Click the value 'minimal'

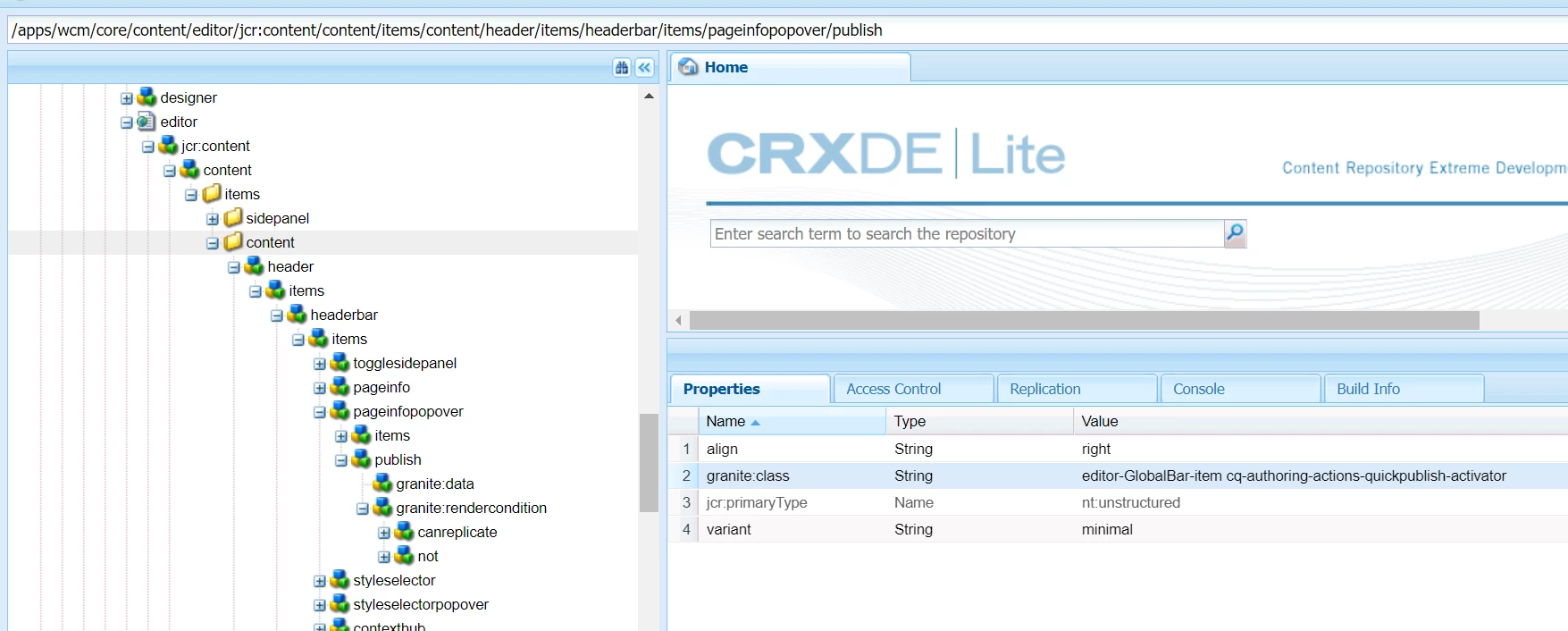1107,529
